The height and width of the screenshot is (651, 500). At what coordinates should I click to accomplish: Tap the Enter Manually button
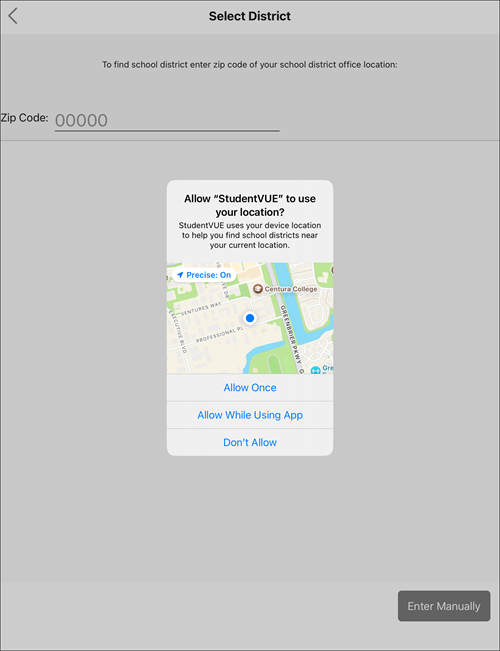click(444, 606)
